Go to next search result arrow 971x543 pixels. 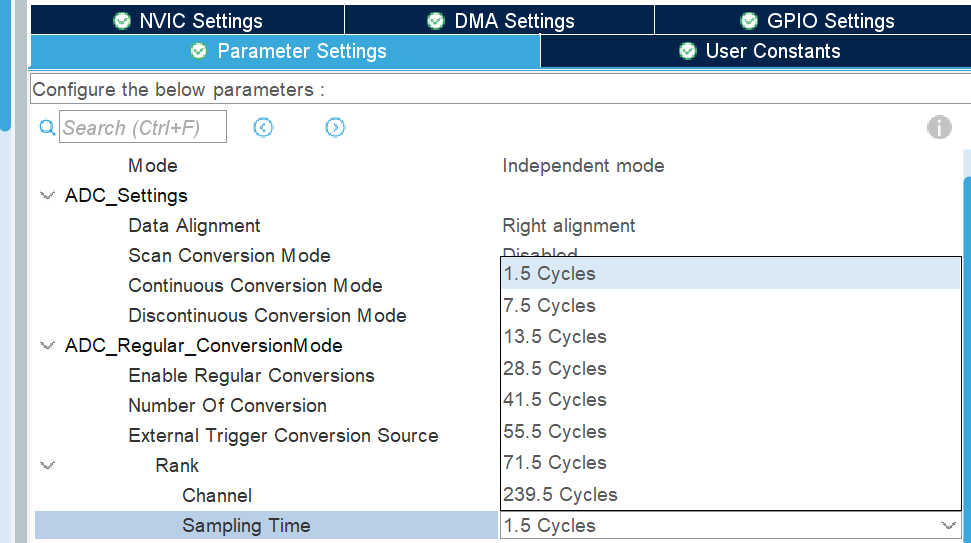pyautogui.click(x=335, y=127)
